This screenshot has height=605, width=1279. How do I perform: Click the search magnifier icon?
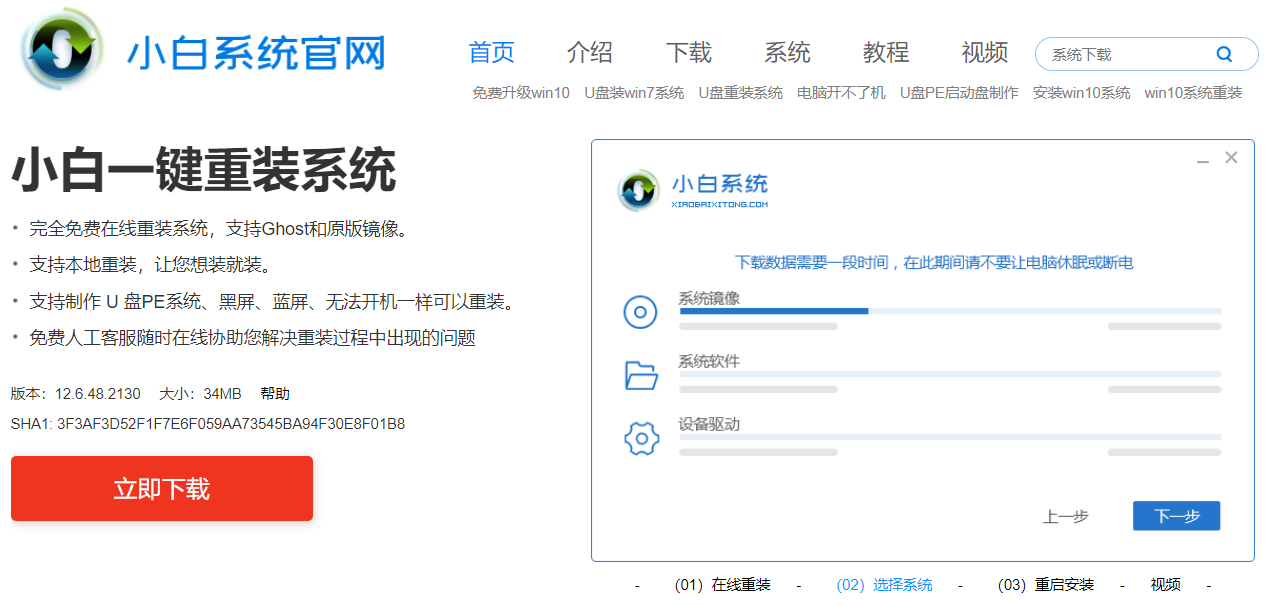1225,54
